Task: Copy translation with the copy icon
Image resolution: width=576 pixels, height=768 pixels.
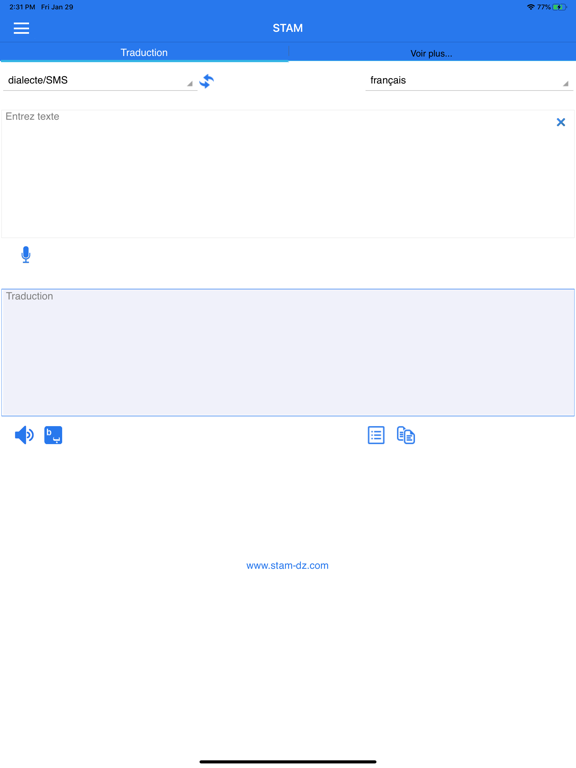Action: pos(406,435)
